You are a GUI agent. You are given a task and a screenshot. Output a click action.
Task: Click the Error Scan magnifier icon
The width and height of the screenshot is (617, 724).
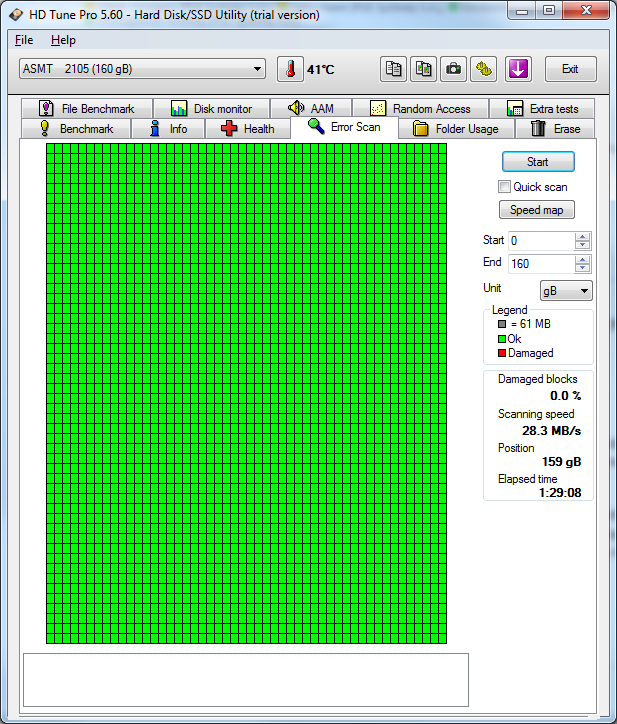pyautogui.click(x=316, y=126)
